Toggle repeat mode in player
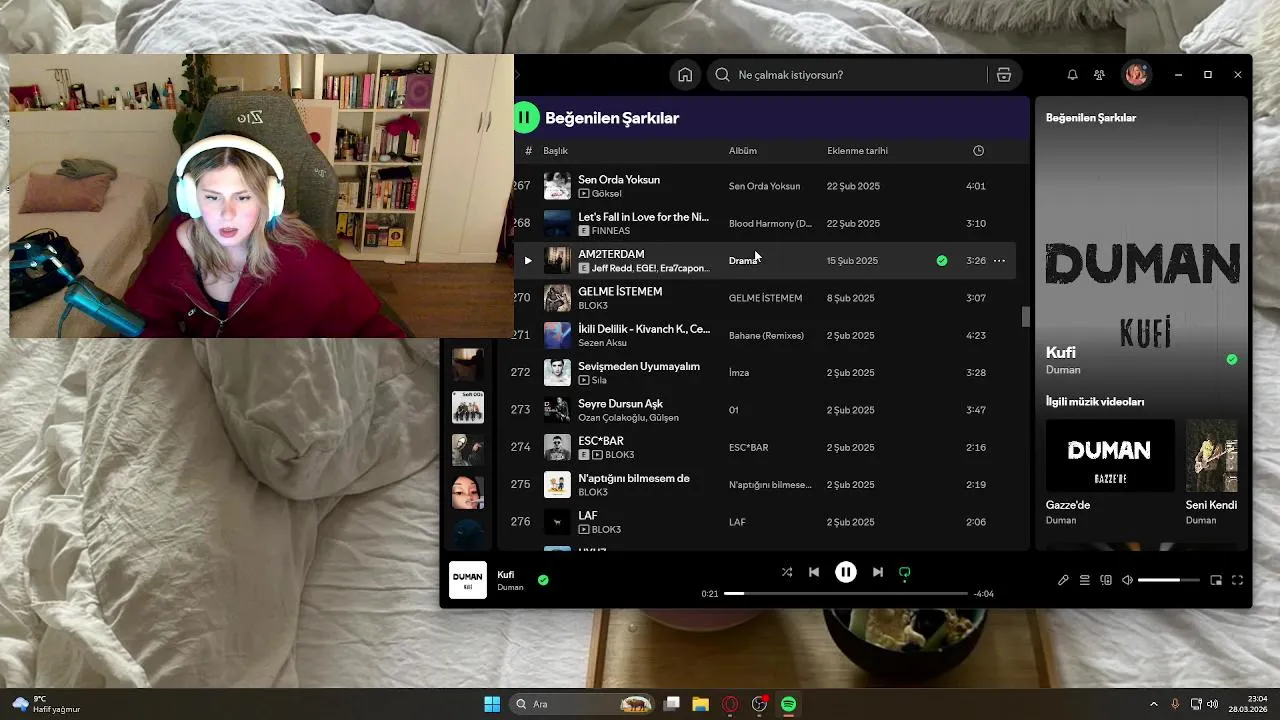 (x=905, y=573)
